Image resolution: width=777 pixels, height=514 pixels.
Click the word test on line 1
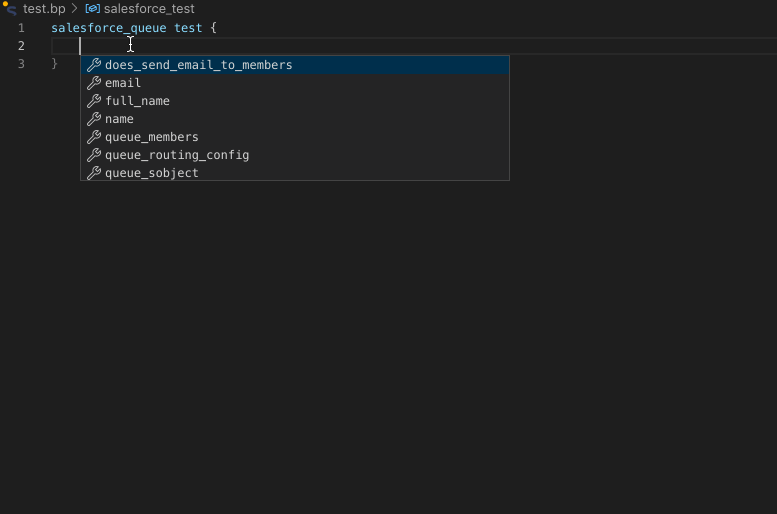coord(188,28)
